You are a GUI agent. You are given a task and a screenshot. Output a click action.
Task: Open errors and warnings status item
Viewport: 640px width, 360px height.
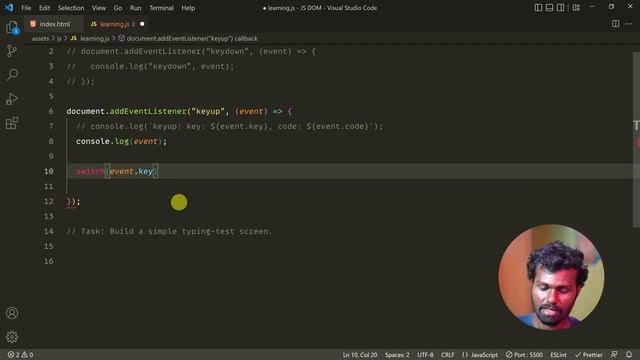20,355
